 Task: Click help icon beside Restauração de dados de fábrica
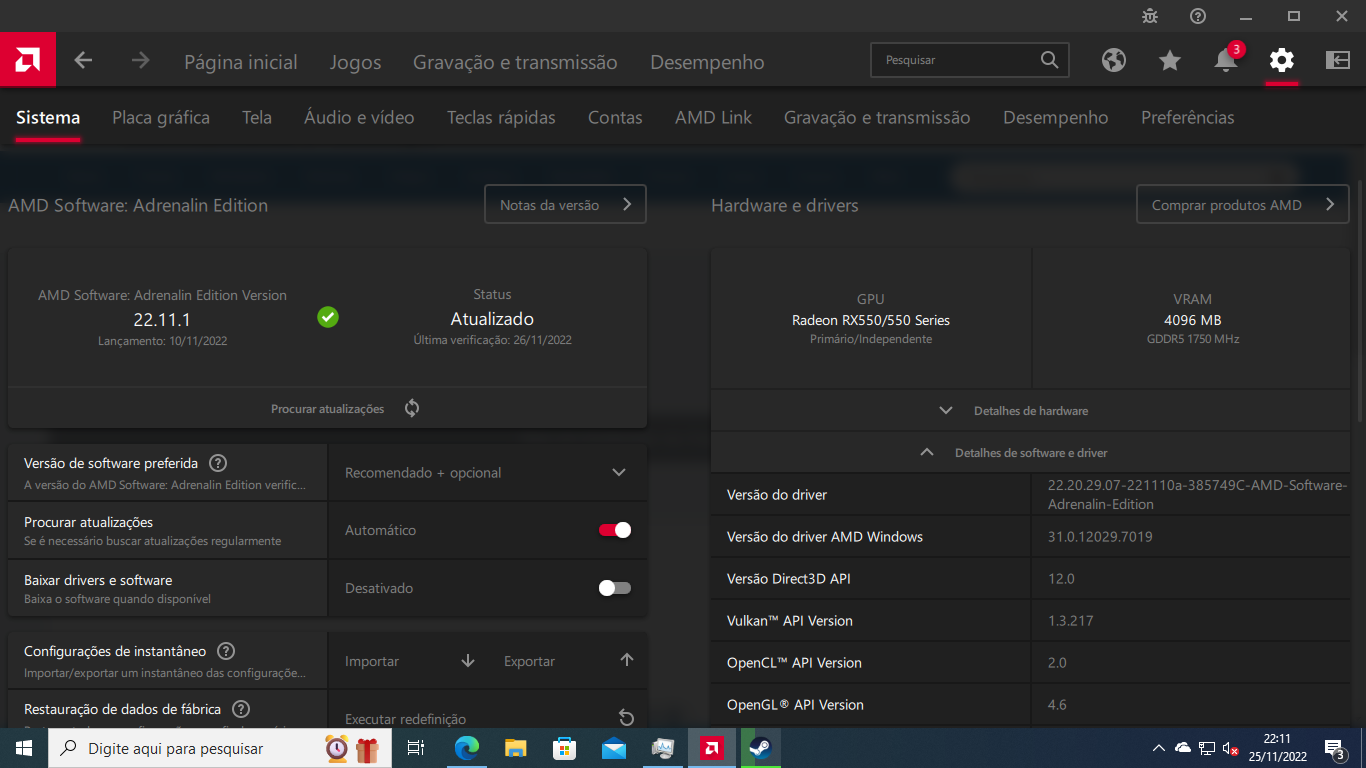pos(240,709)
